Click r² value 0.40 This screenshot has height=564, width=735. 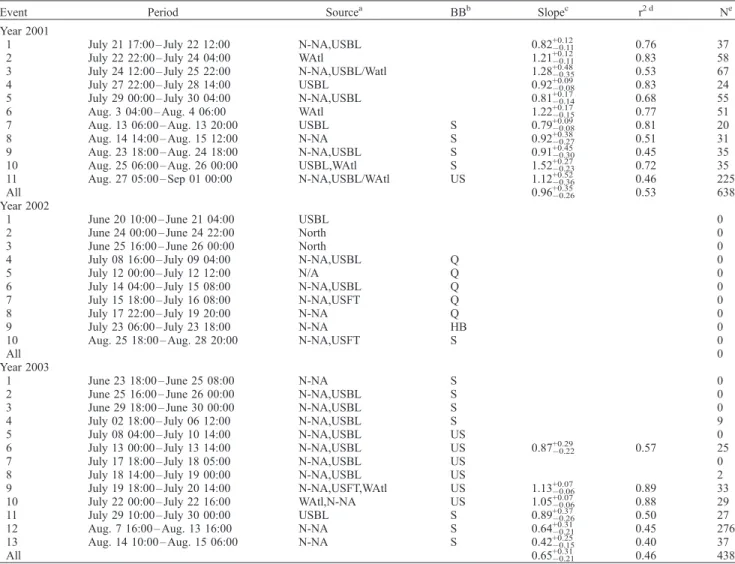pyautogui.click(x=646, y=542)
